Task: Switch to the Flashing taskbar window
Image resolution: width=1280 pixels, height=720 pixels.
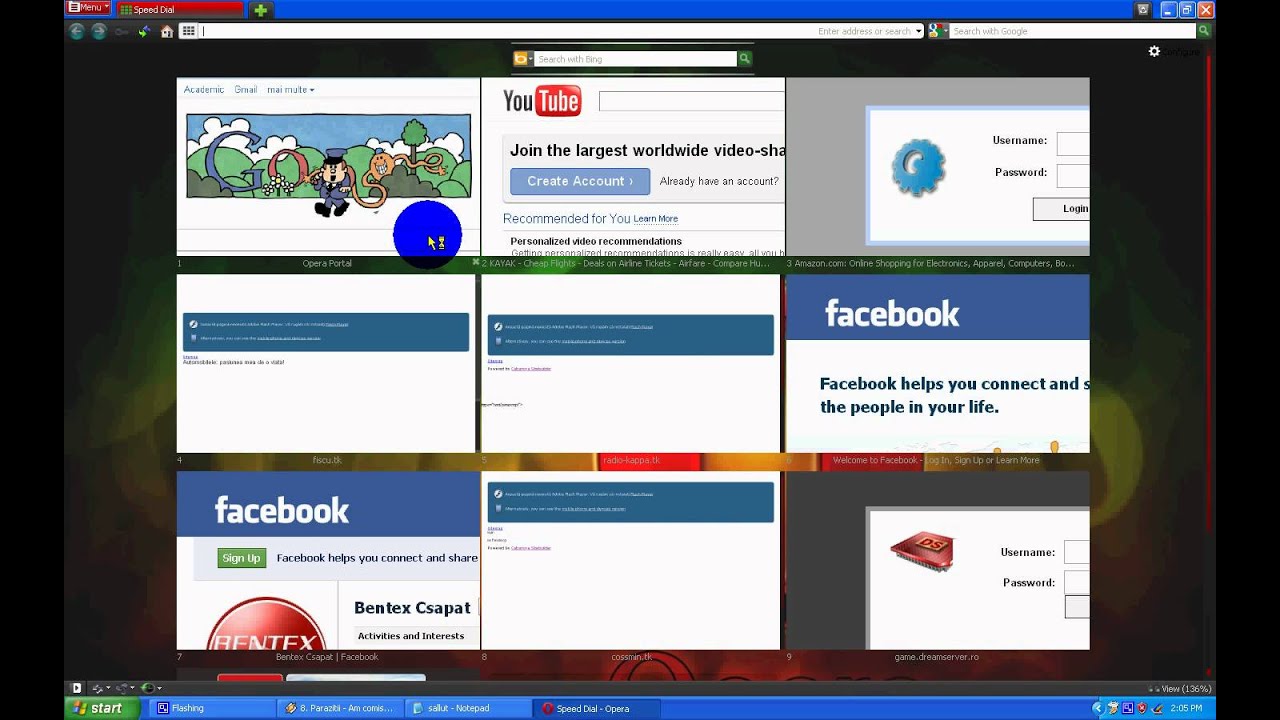Action: tap(215, 708)
